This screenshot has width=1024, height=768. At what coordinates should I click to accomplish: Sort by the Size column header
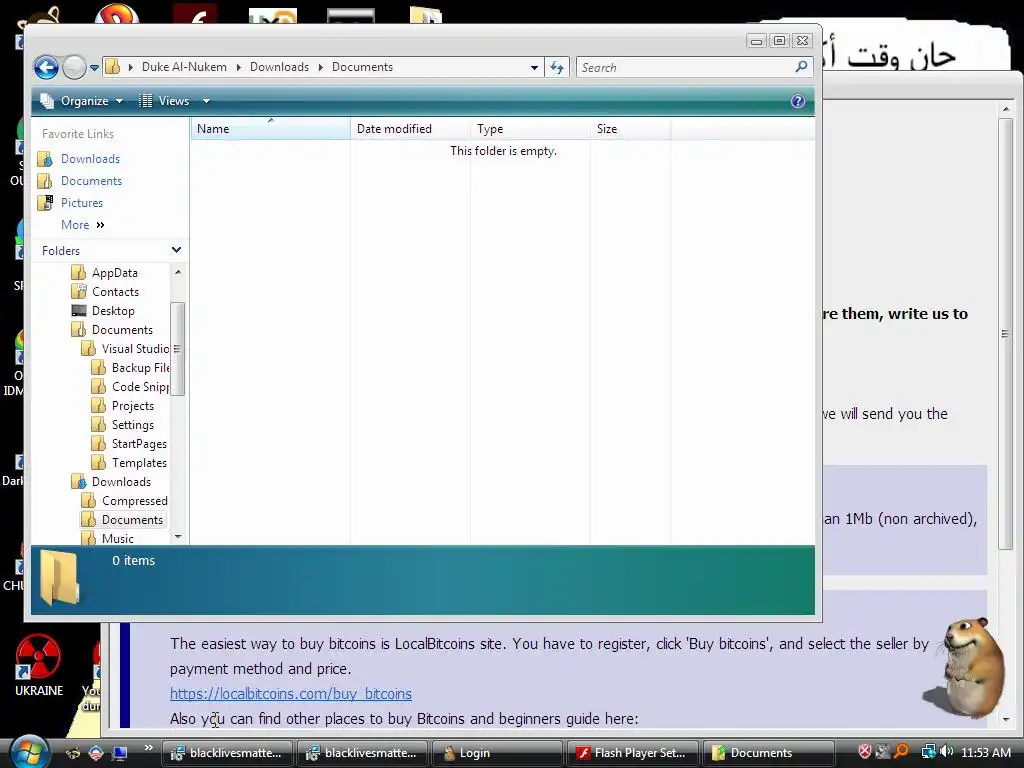pos(630,129)
